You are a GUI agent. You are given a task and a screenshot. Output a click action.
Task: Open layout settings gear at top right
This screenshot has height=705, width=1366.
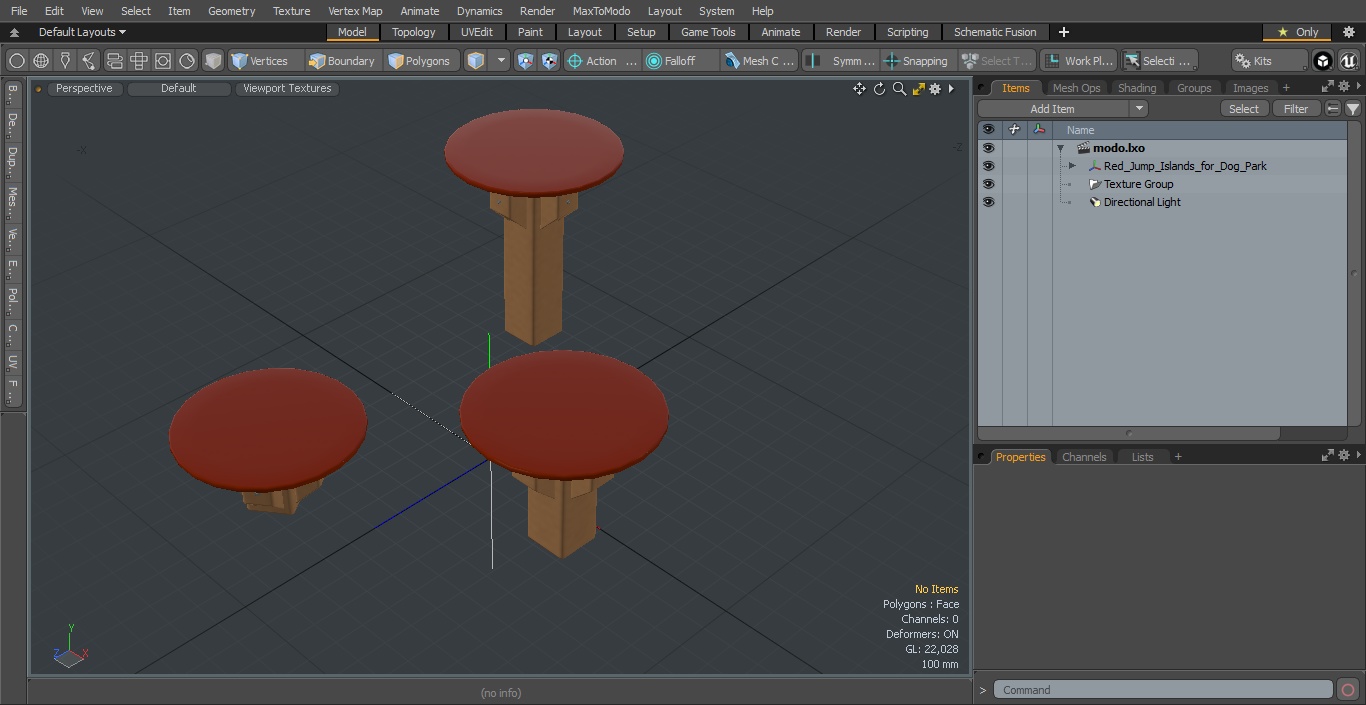click(x=1348, y=32)
